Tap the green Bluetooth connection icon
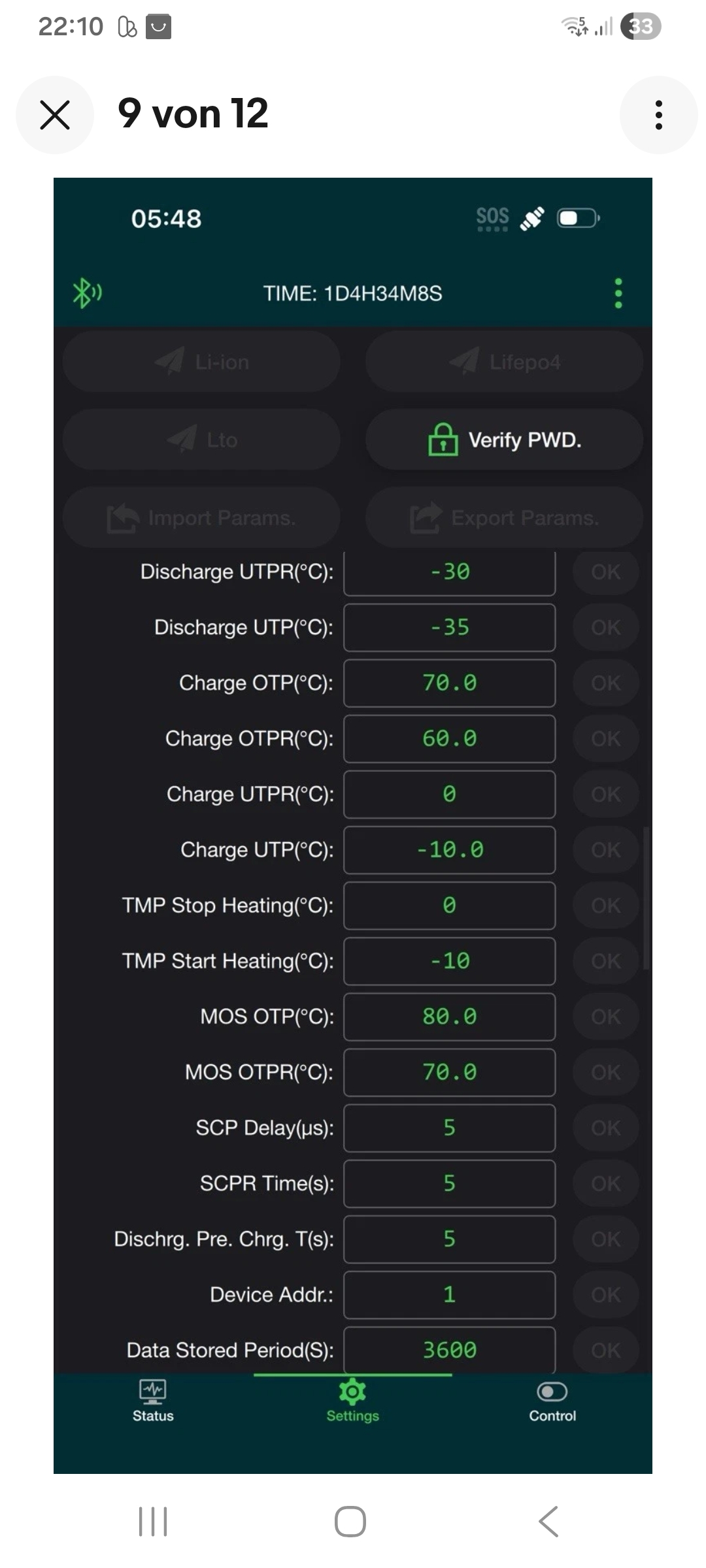706x1568 pixels. point(87,293)
